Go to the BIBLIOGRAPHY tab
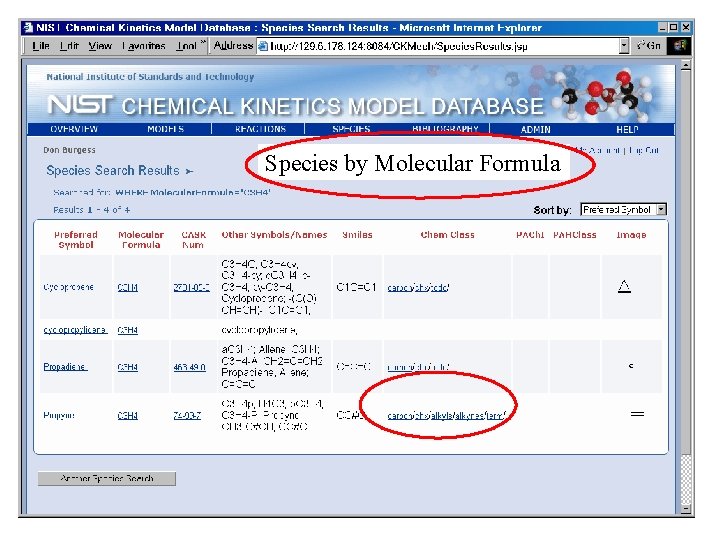 point(445,129)
